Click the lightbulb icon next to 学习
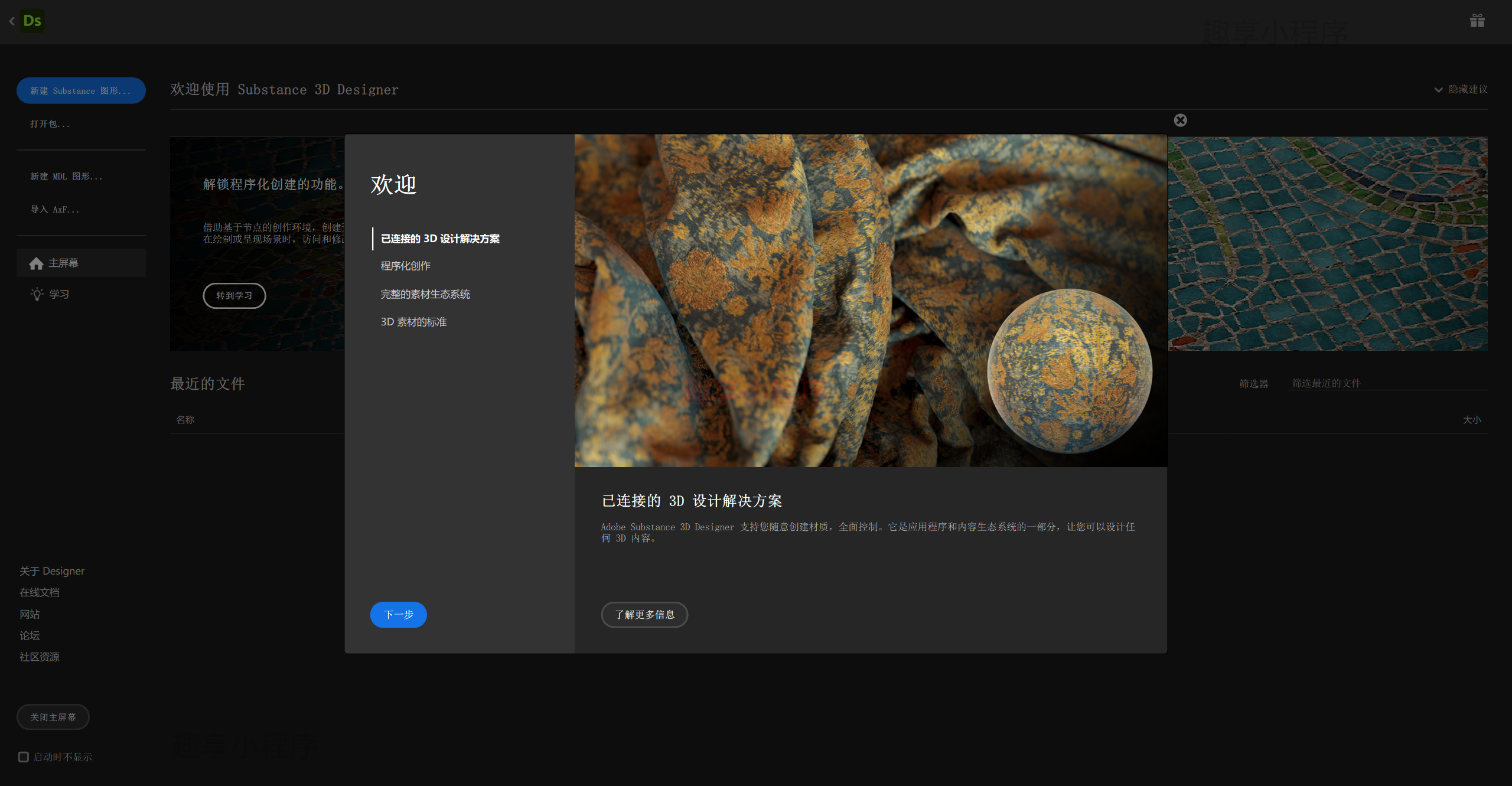 click(37, 294)
